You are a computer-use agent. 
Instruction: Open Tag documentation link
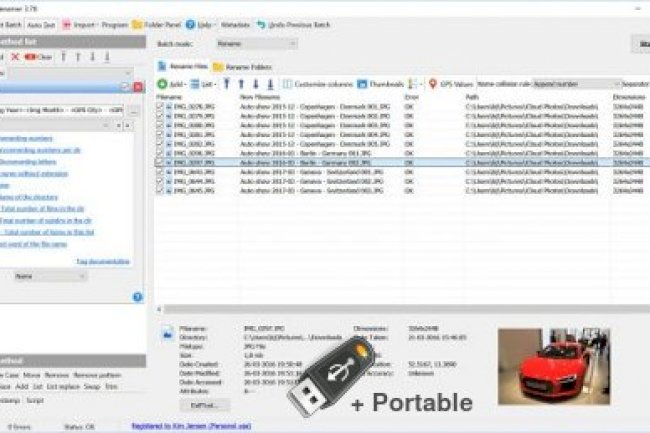coord(103,261)
